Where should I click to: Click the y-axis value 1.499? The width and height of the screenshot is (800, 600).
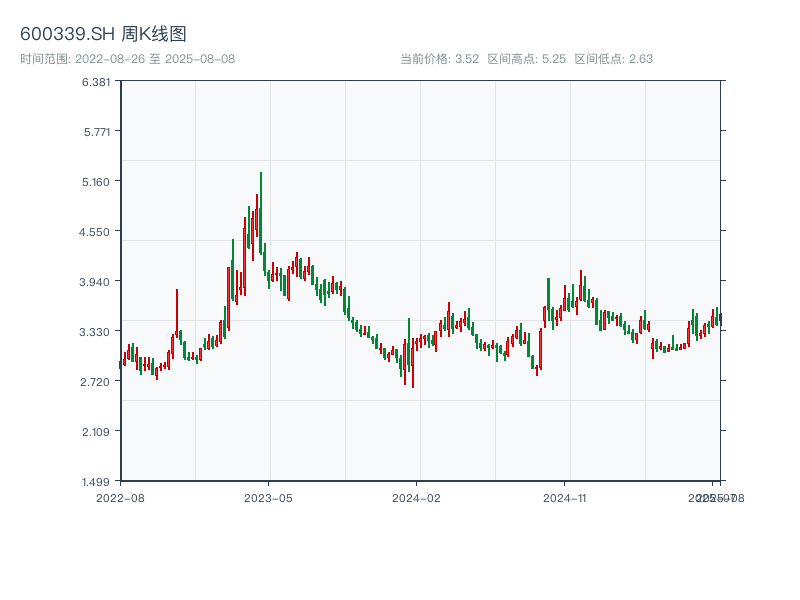point(96,482)
